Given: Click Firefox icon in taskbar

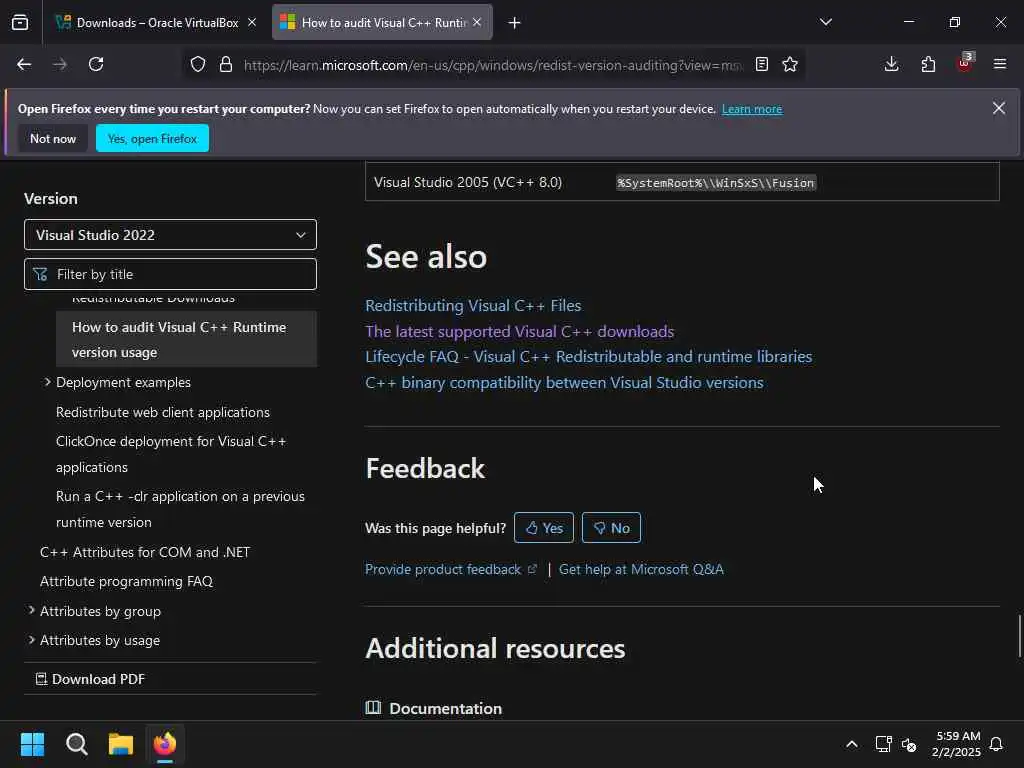Looking at the screenshot, I should (165, 744).
